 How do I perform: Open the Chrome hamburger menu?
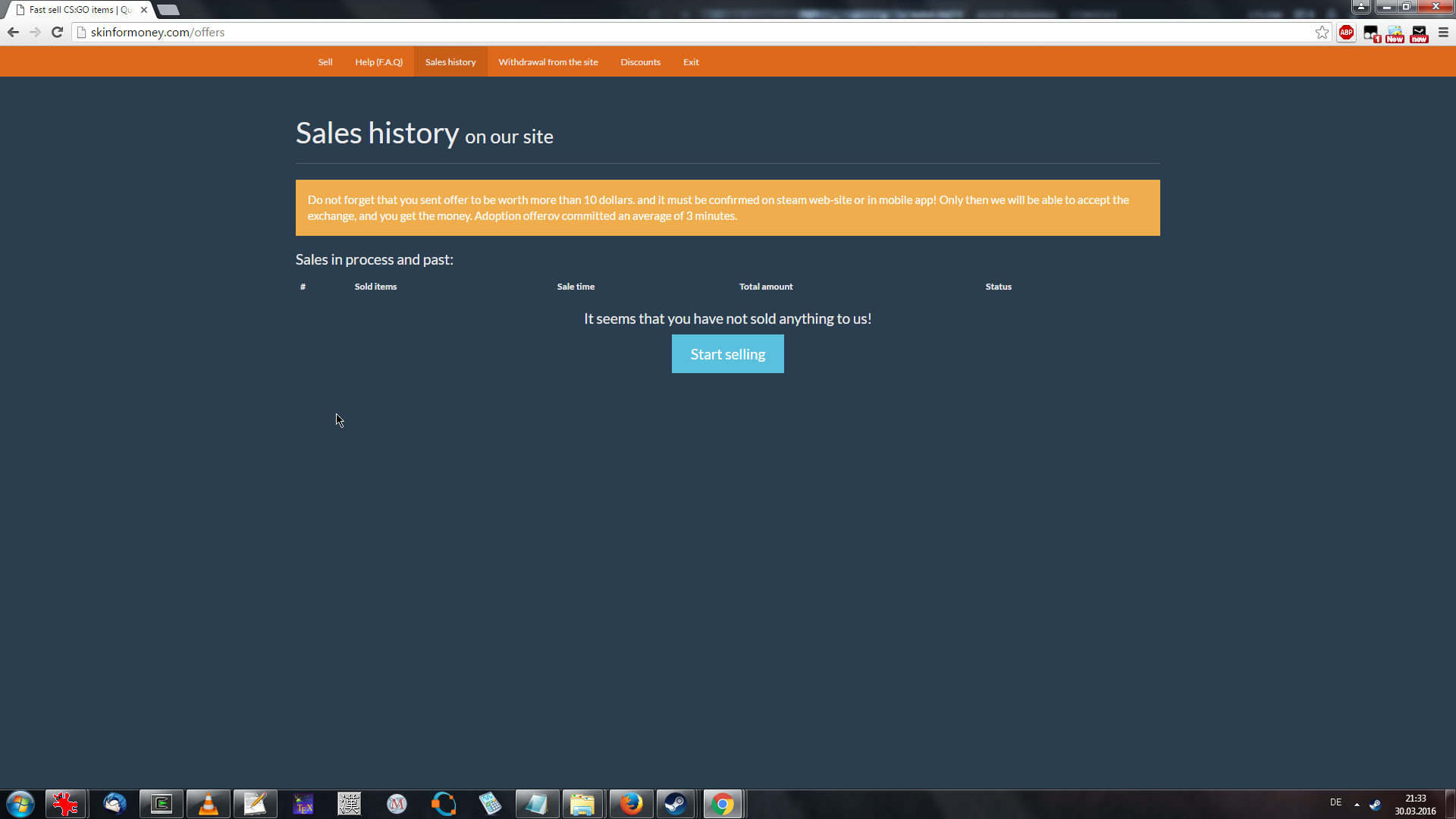tap(1443, 33)
